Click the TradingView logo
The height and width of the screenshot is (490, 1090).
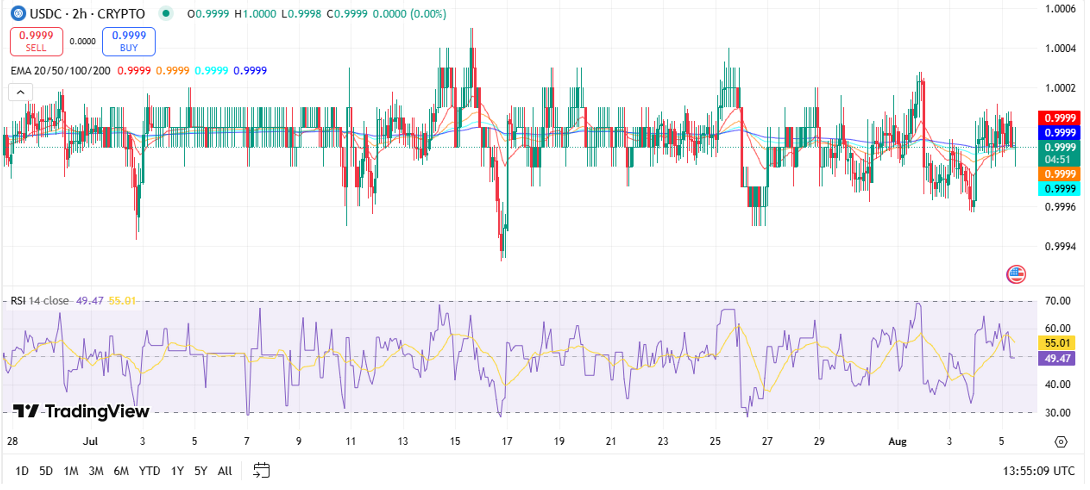tap(81, 411)
